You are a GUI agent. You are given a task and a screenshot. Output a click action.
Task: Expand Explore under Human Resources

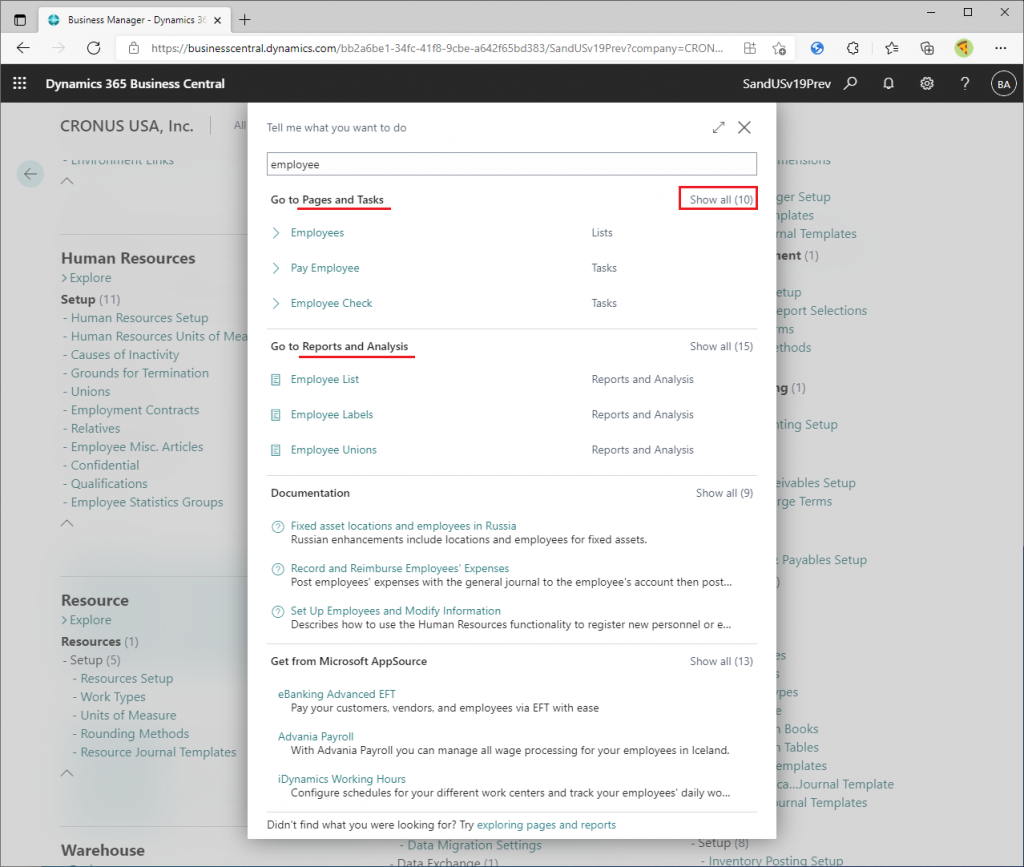pyautogui.click(x=86, y=277)
